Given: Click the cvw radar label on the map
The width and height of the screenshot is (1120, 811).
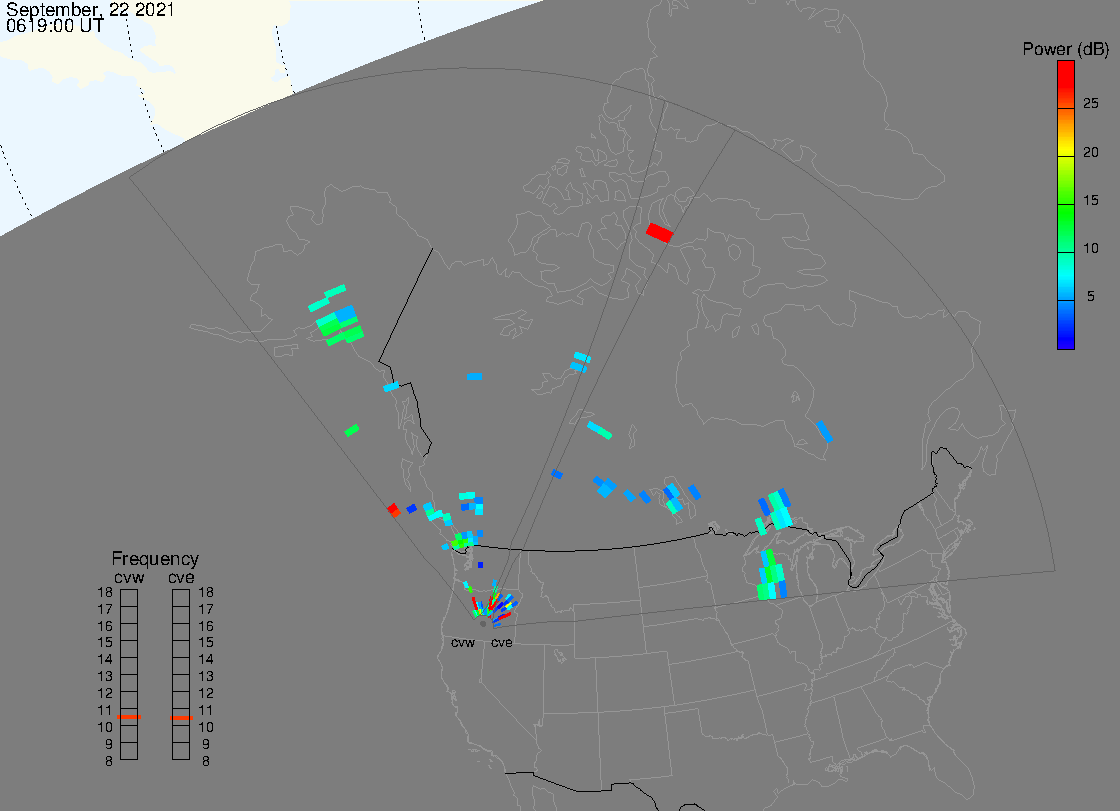Looking at the screenshot, I should pyautogui.click(x=463, y=643).
